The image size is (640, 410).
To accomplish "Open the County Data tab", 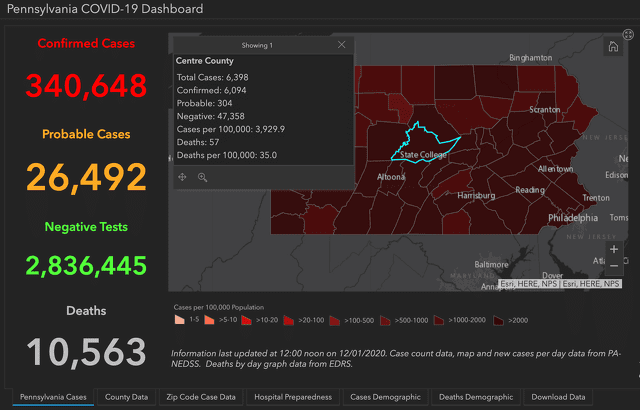I will click(x=126, y=397).
